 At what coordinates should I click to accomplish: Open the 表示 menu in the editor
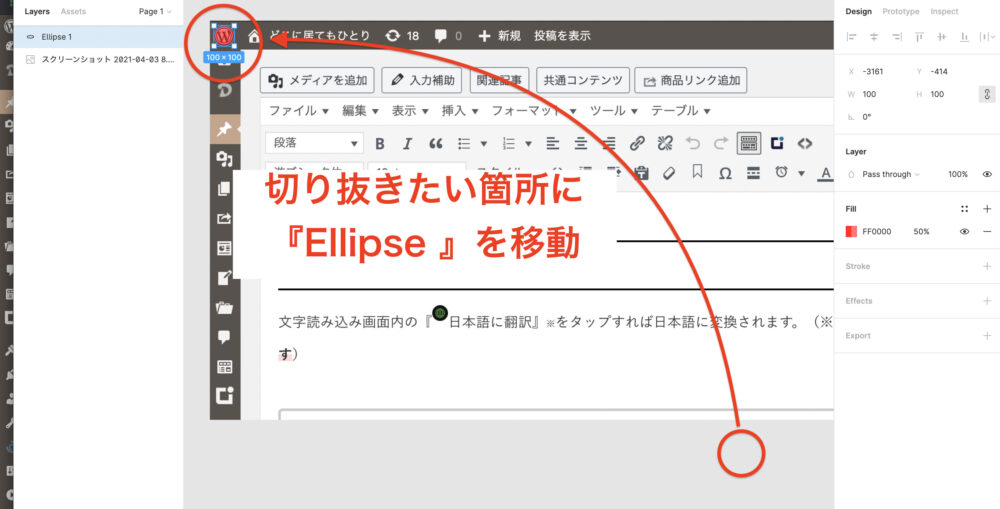coord(410,111)
